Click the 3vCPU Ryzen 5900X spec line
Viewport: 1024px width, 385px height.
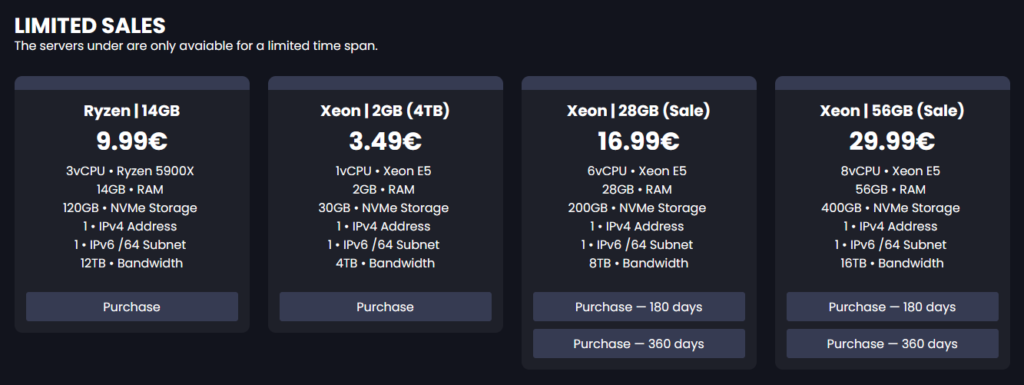(x=132, y=172)
